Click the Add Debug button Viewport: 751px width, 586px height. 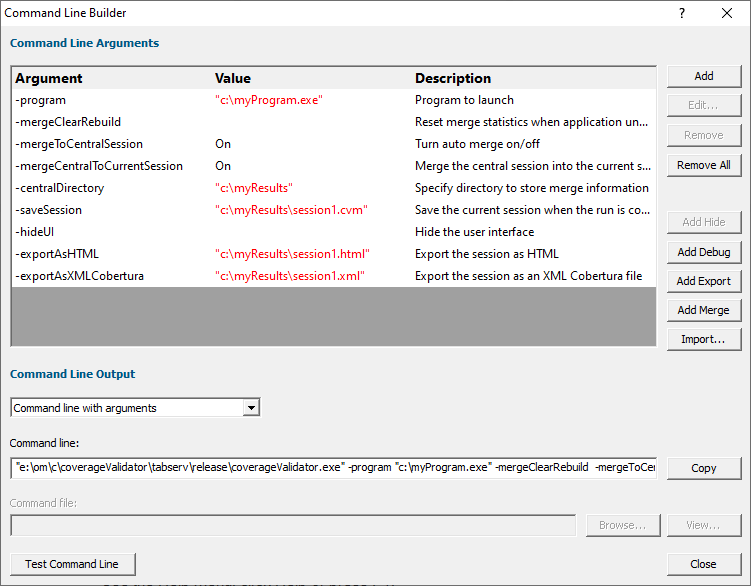click(704, 252)
